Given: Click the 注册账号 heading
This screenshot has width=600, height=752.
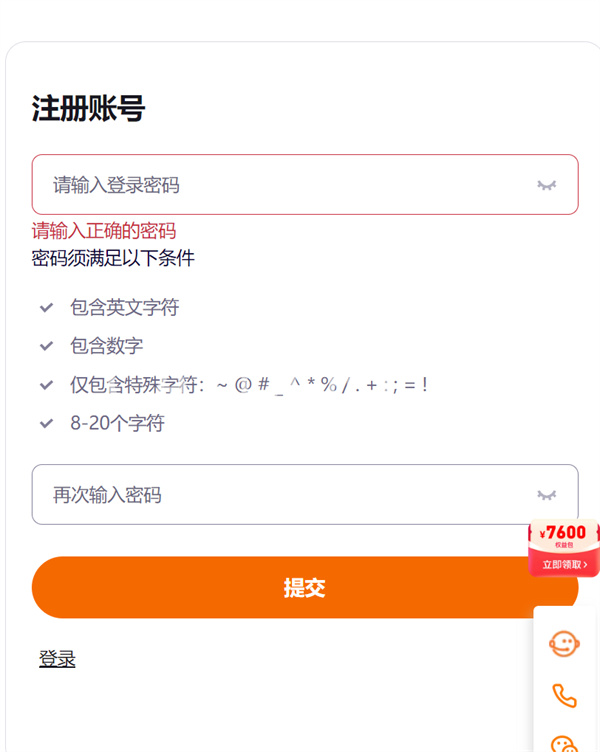Looking at the screenshot, I should pos(88,108).
